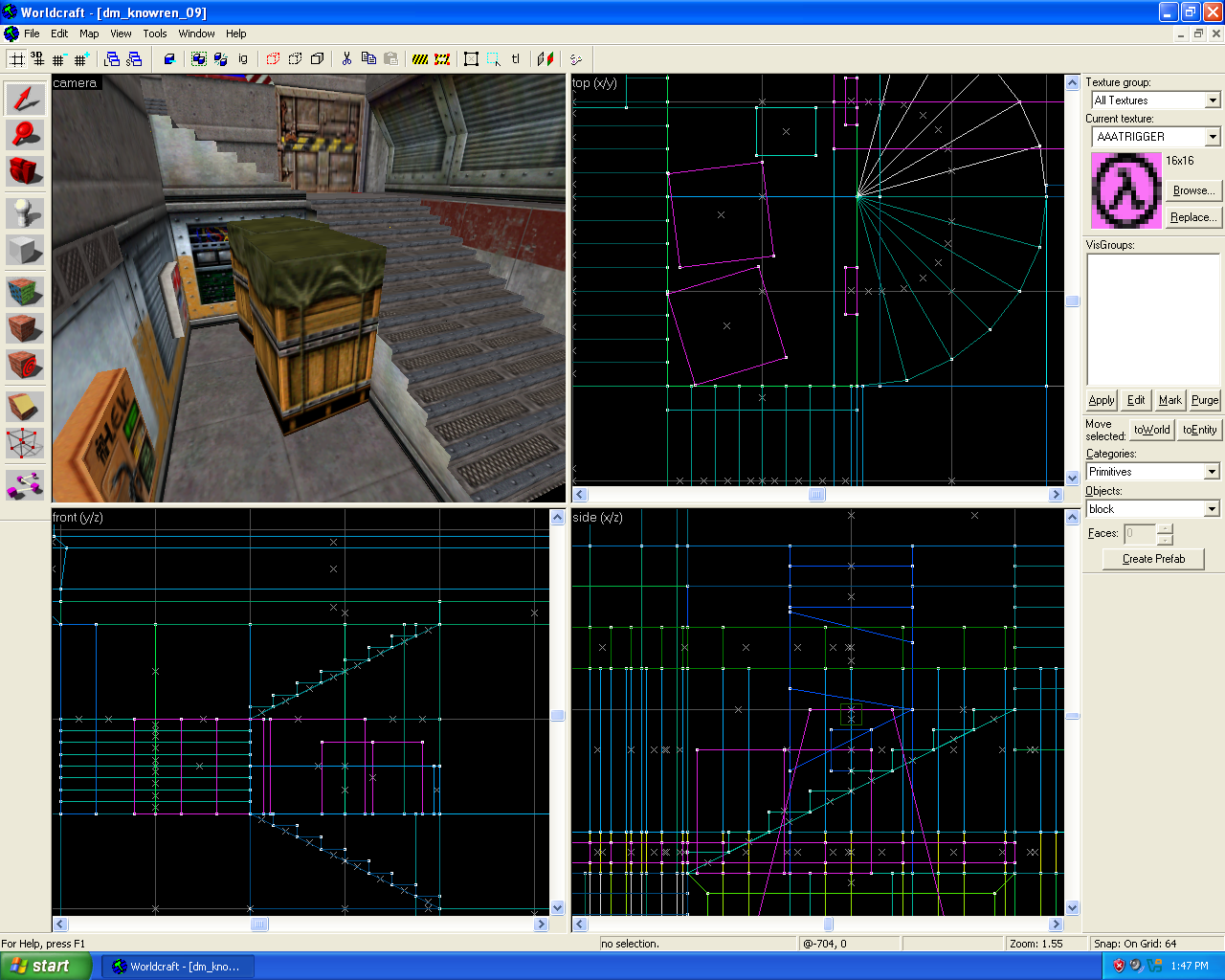Click the smaller grid button
The height and width of the screenshot is (980, 1225).
click(x=59, y=58)
